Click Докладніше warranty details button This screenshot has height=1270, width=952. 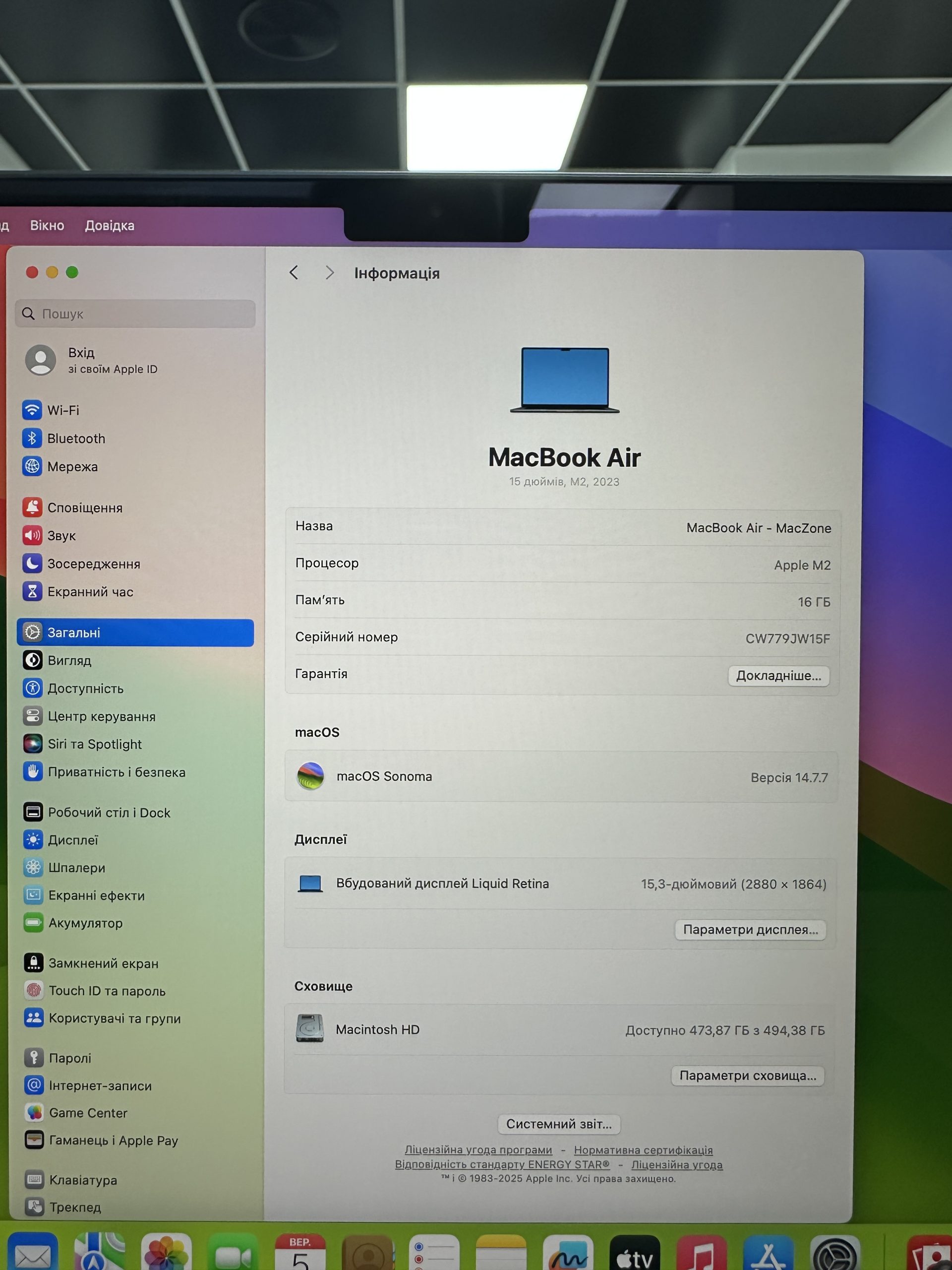778,676
